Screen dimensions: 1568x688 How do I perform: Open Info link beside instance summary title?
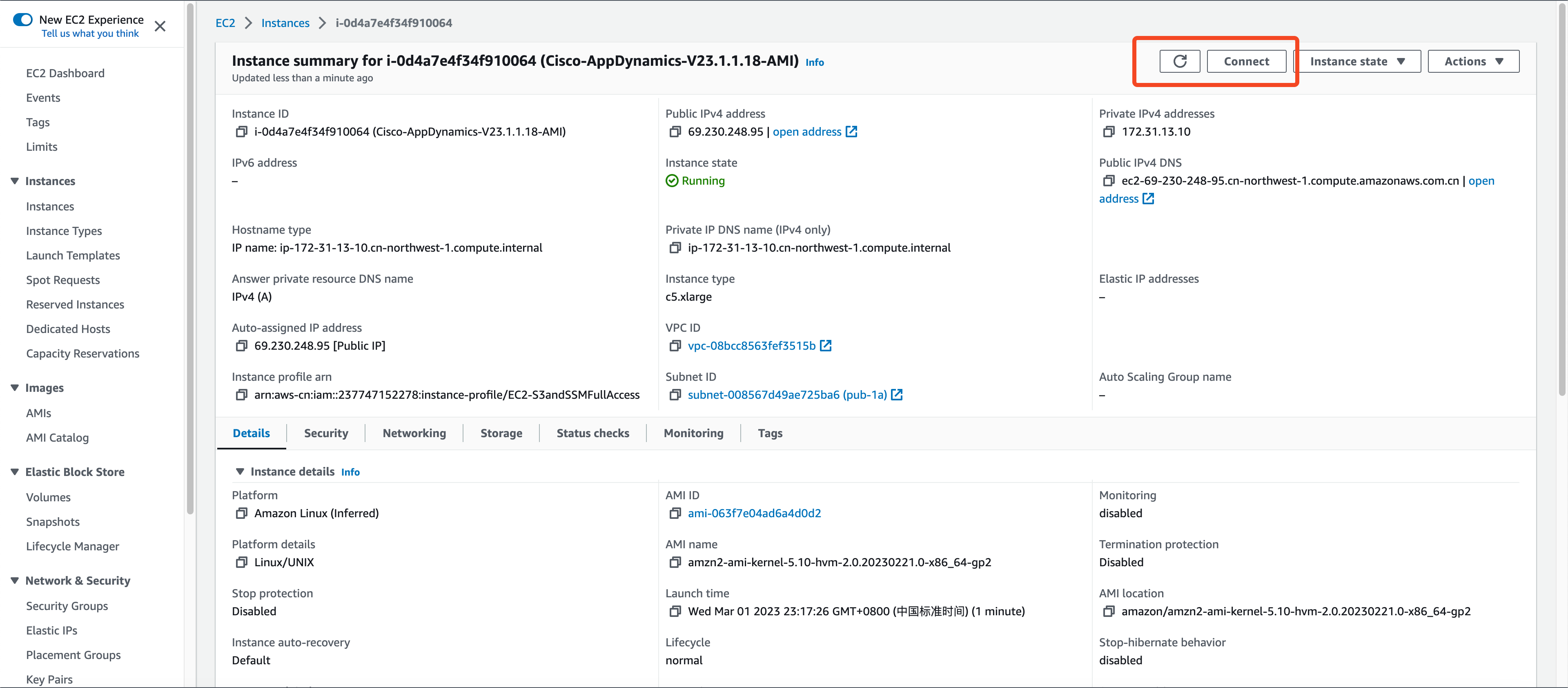pyautogui.click(x=815, y=62)
